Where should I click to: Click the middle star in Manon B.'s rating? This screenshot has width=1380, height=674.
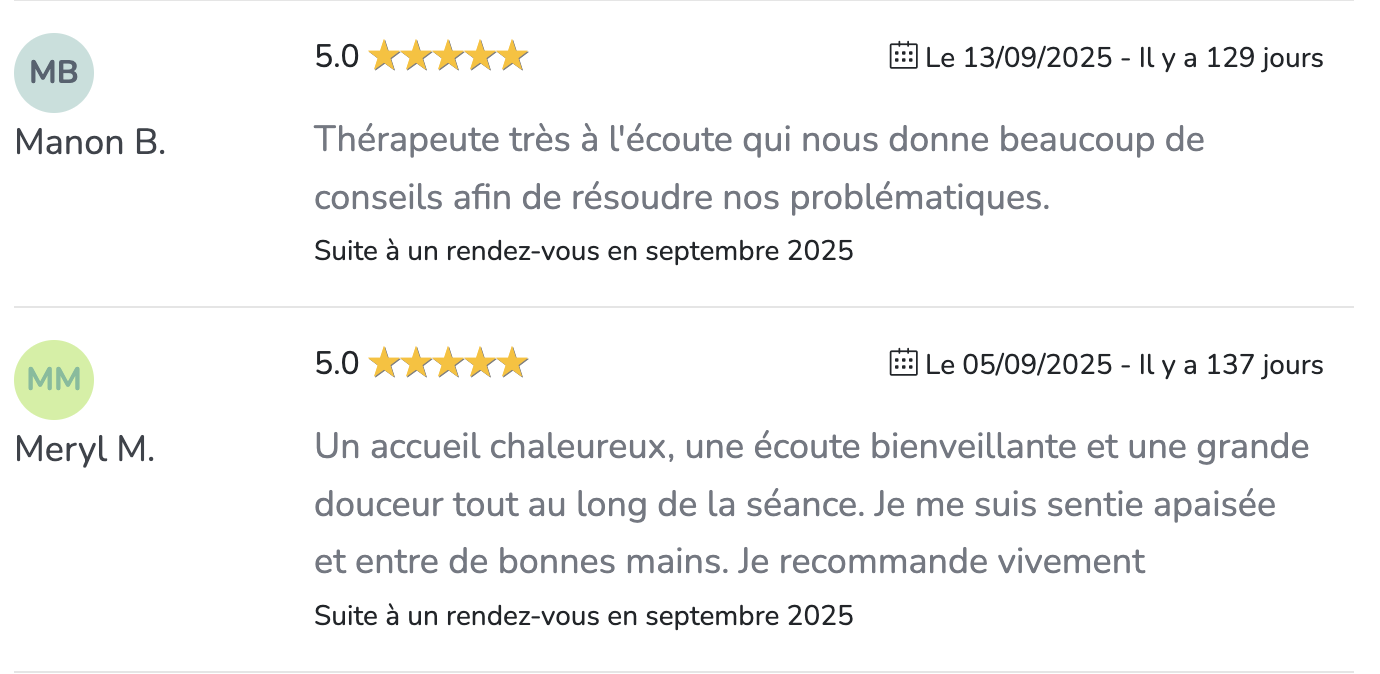point(448,57)
